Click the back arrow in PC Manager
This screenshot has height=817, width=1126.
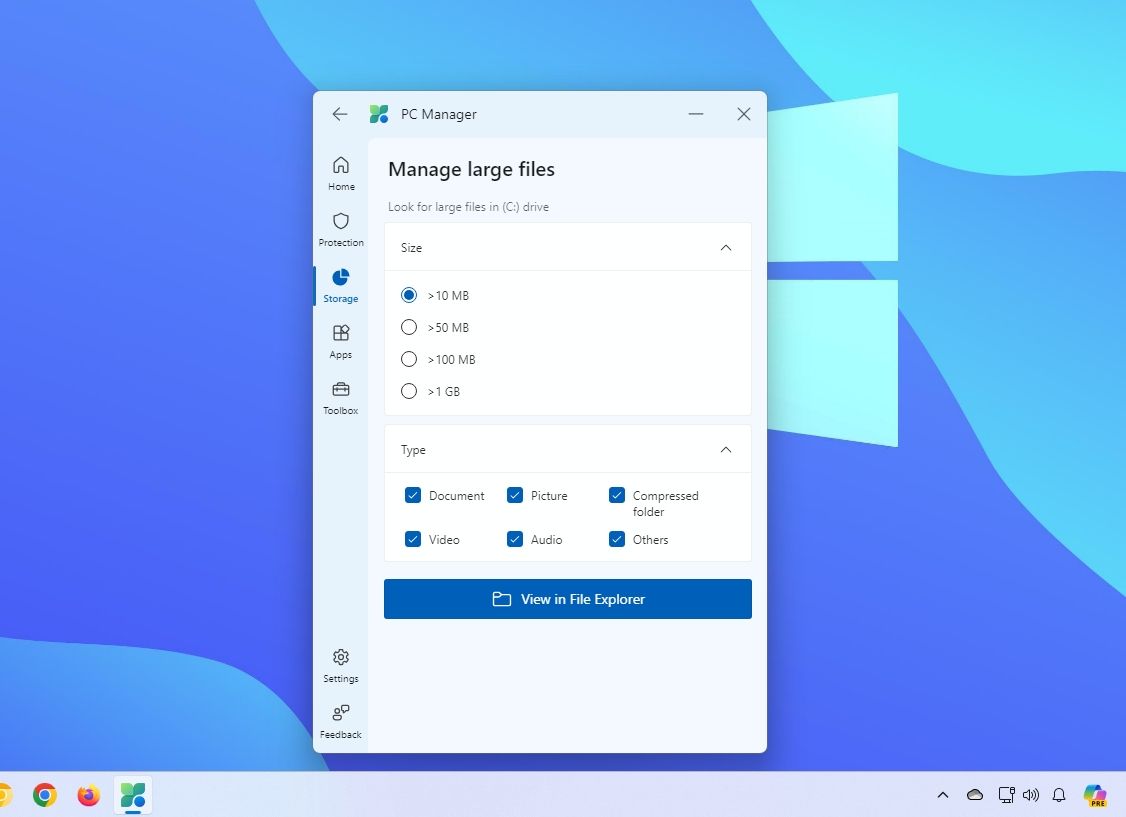[339, 114]
